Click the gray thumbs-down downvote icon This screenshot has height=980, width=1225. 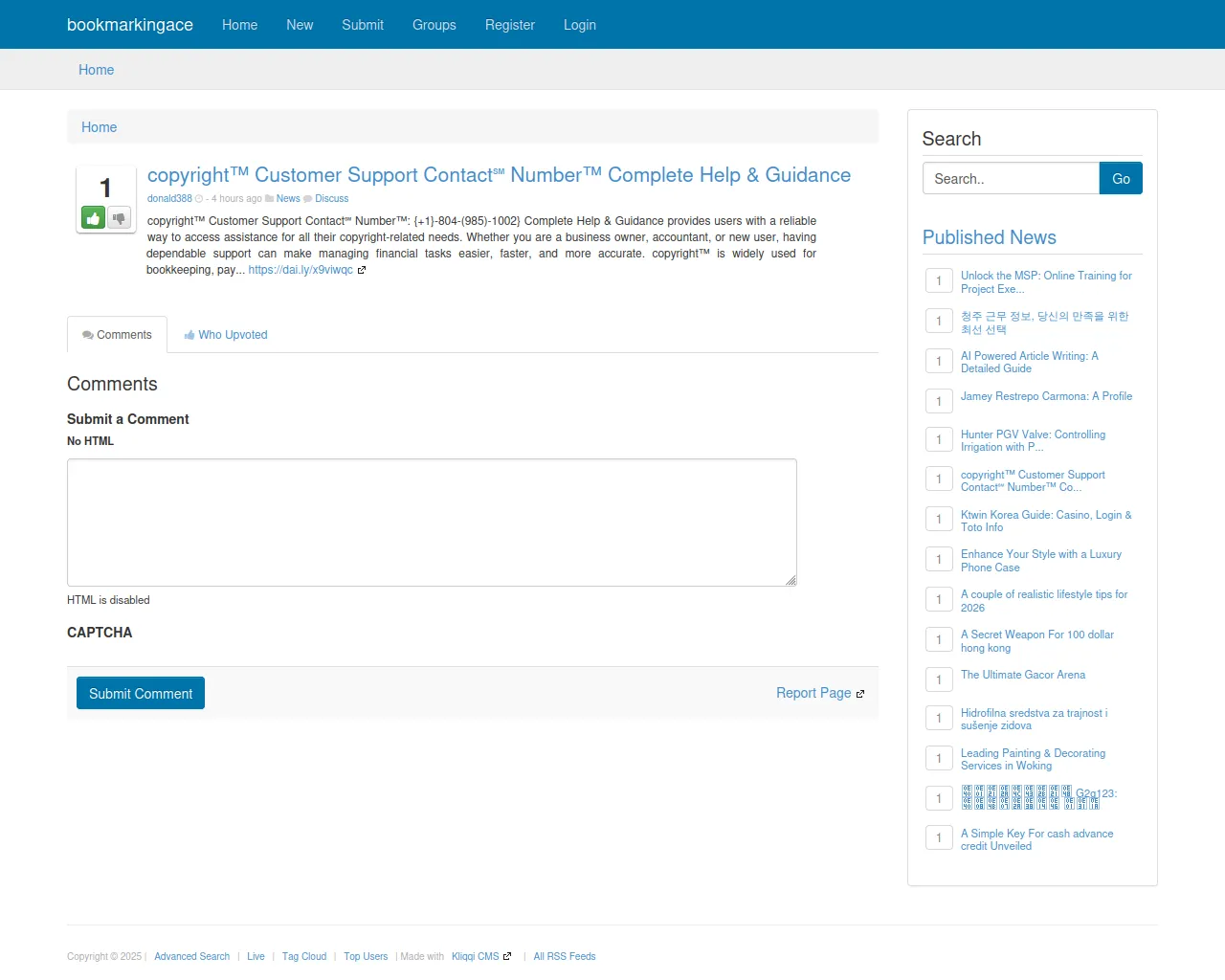tap(119, 218)
